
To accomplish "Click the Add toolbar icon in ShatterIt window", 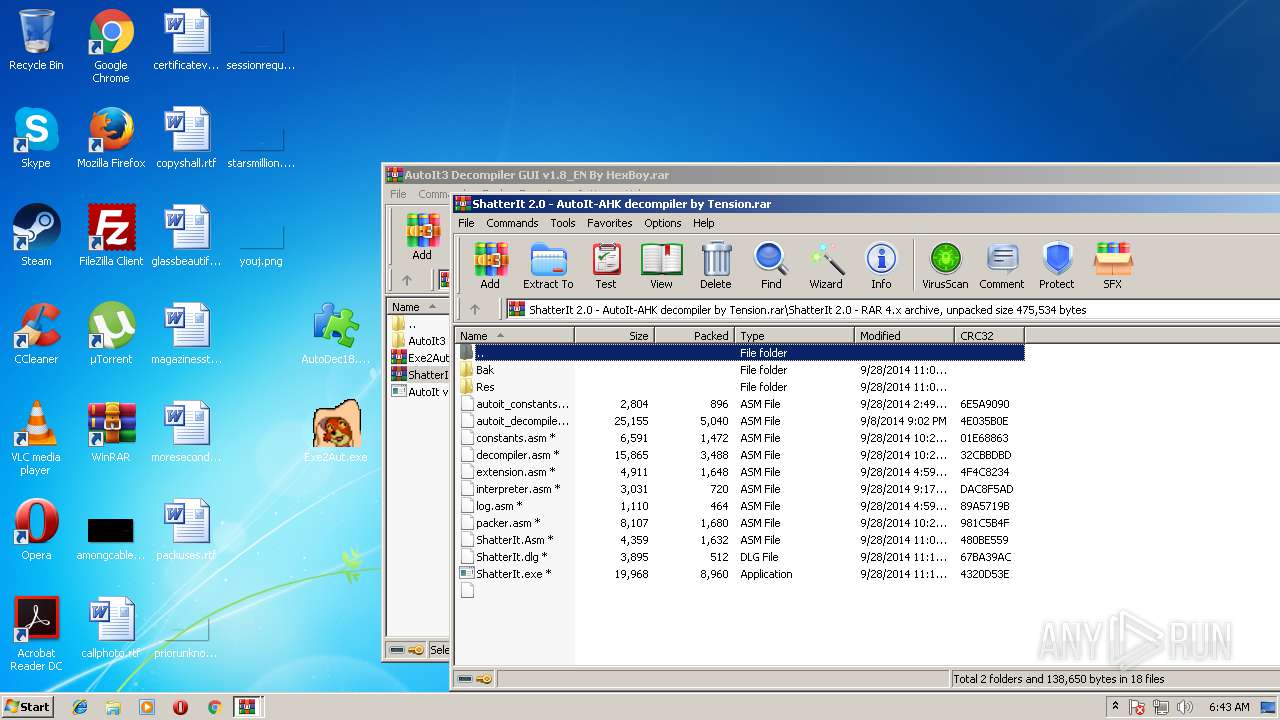I will click(x=490, y=266).
